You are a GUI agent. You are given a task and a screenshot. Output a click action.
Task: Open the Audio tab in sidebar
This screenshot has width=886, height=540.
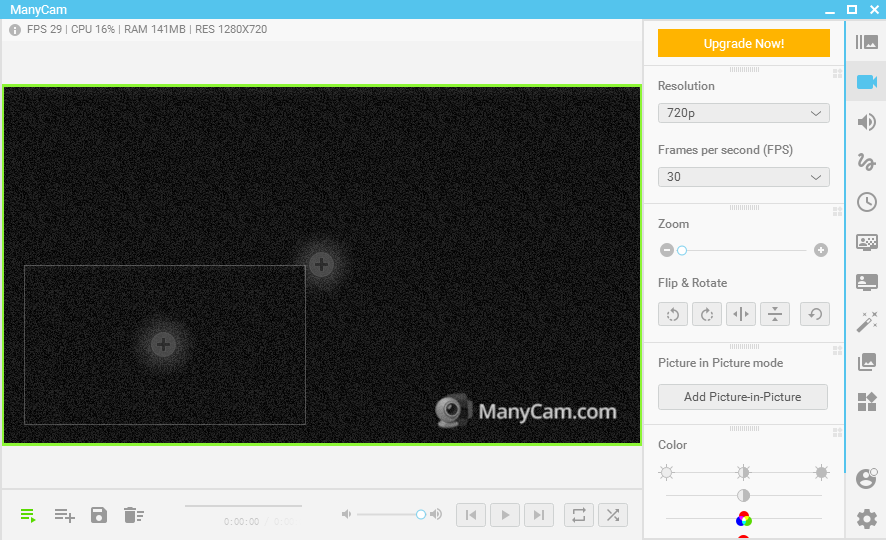coord(866,122)
